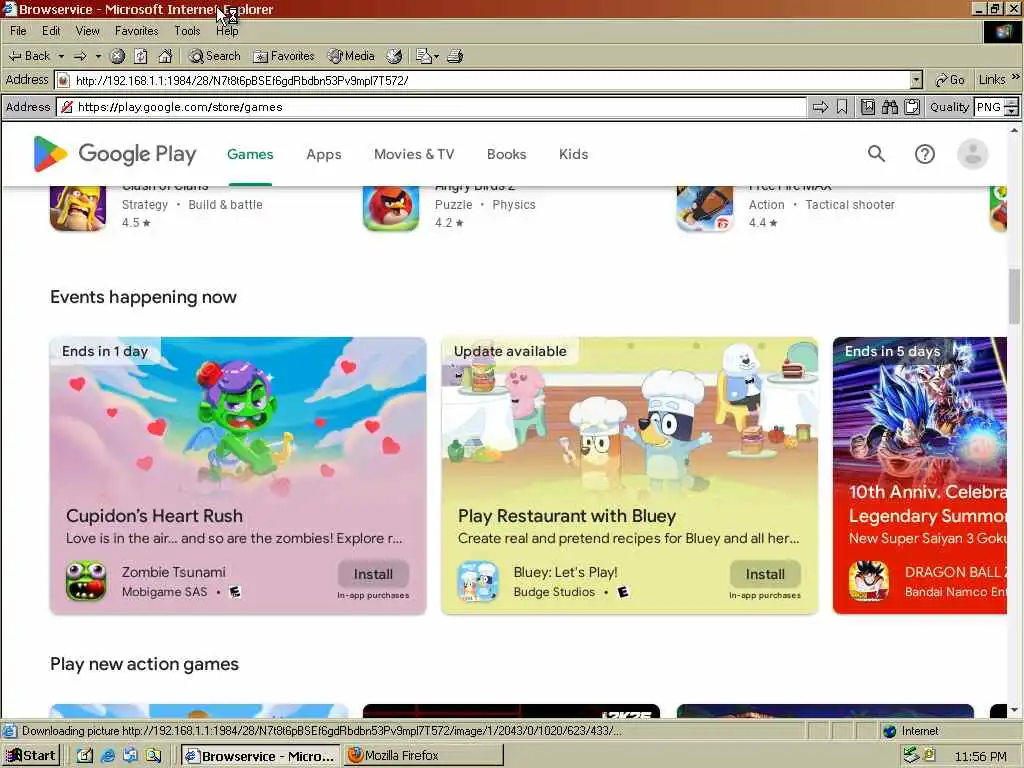Click the Browservice go arrow icon
The image size is (1024, 768).
(820, 107)
